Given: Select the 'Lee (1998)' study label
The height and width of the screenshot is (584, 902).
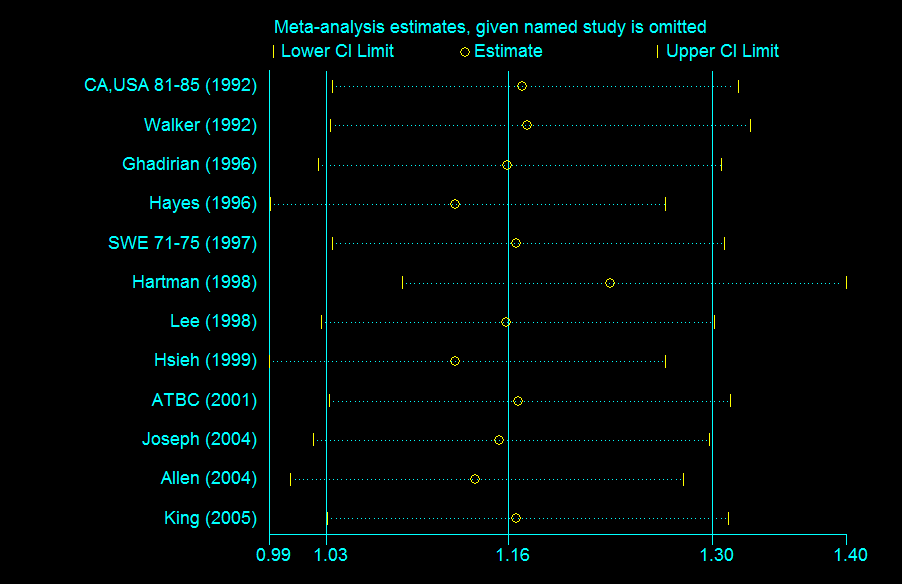Looking at the screenshot, I should coord(213,321).
